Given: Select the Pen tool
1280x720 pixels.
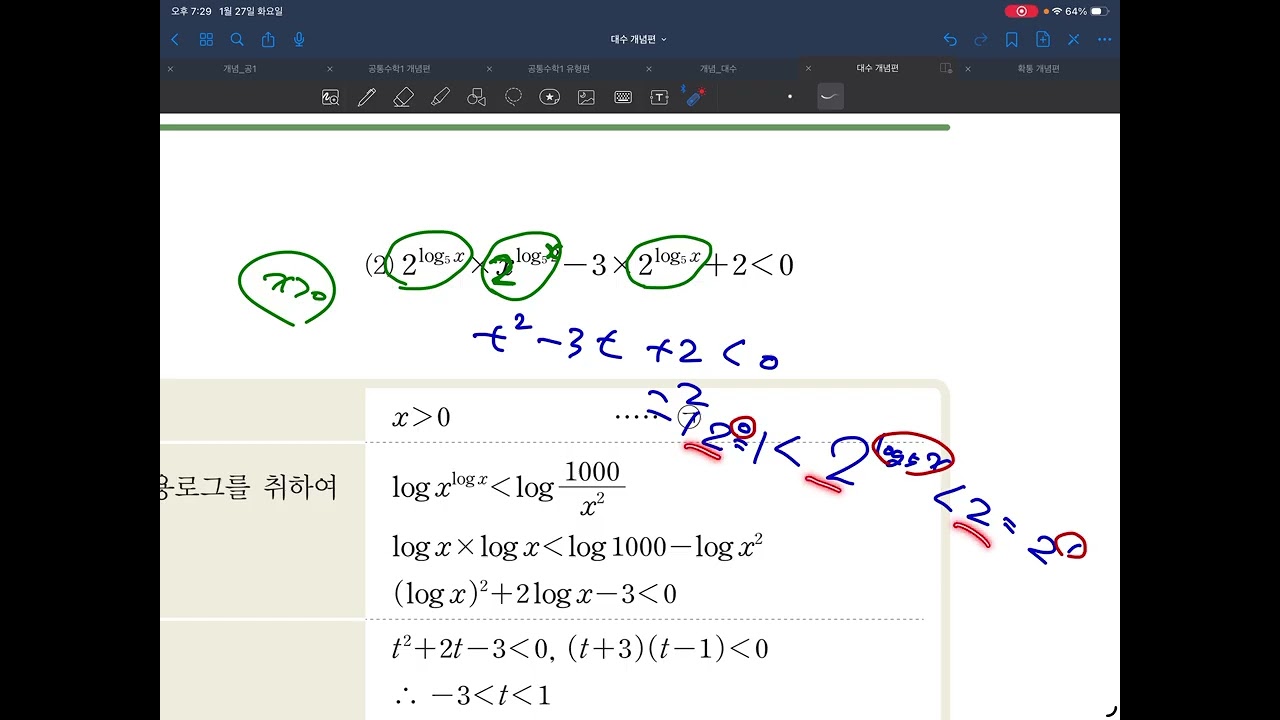Looking at the screenshot, I should (367, 97).
